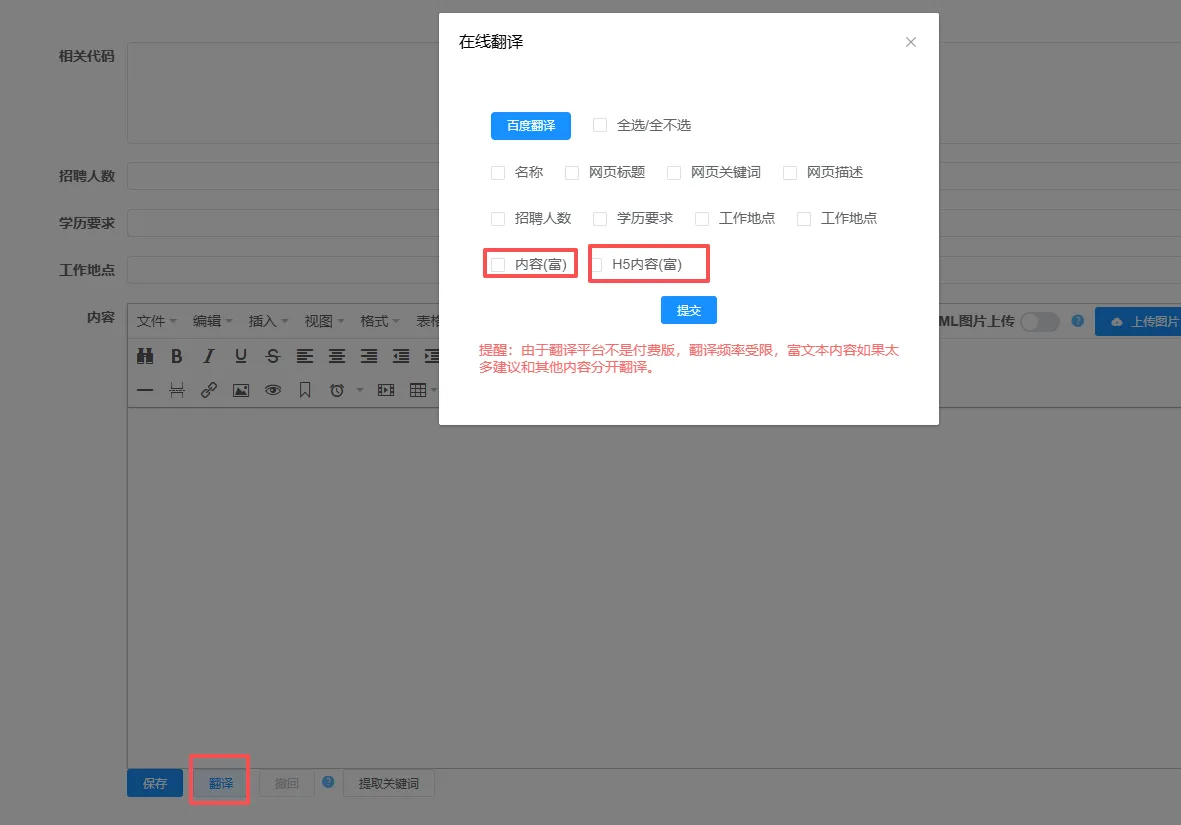This screenshot has width=1181, height=825.
Task: Open the 编辑 menu in the editor
Action: click(x=212, y=321)
